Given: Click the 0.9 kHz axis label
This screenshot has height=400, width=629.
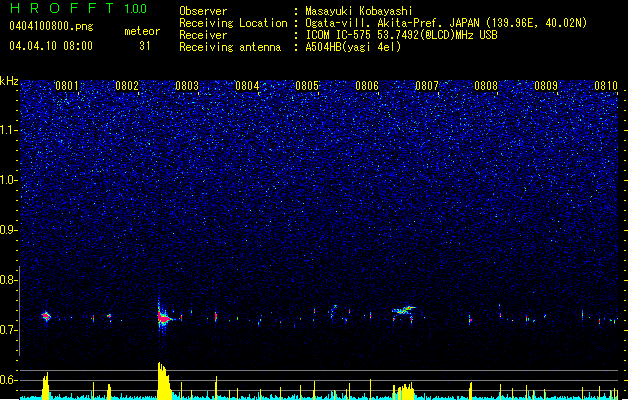Looking at the screenshot, I should [x=8, y=230].
